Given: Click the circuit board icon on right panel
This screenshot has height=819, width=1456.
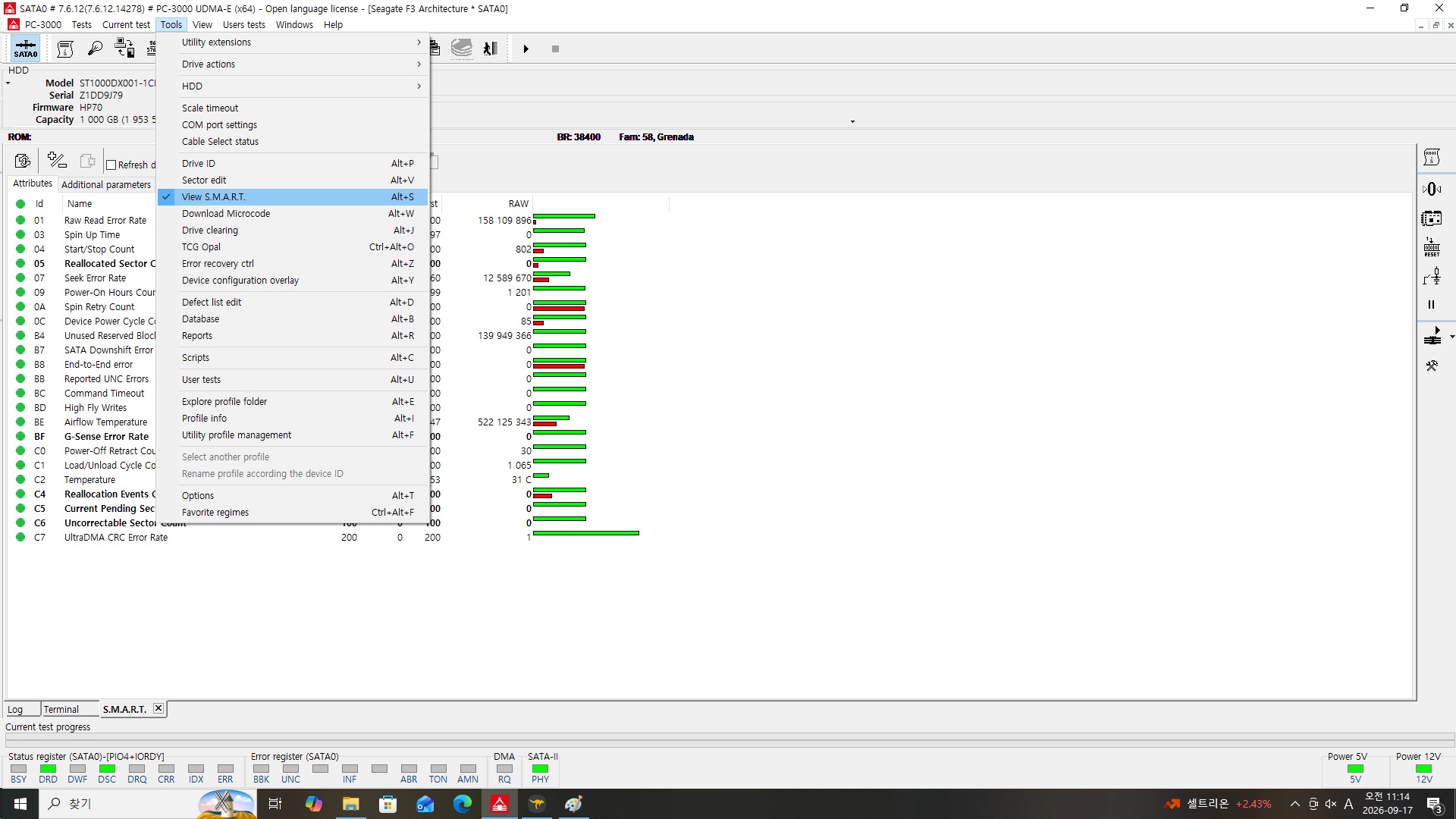Looking at the screenshot, I should tap(1432, 219).
